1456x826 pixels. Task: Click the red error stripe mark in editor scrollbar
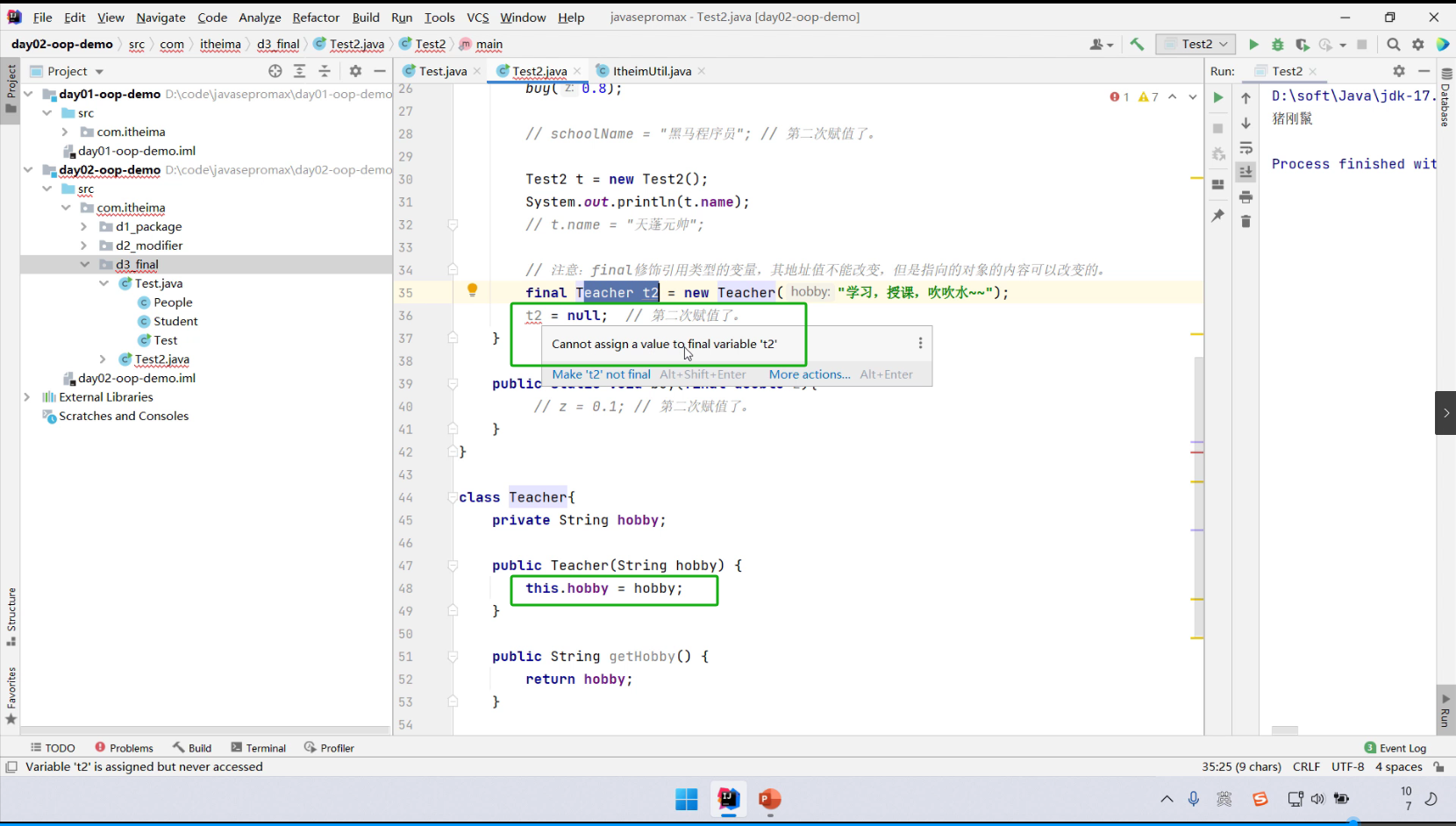click(1196, 452)
